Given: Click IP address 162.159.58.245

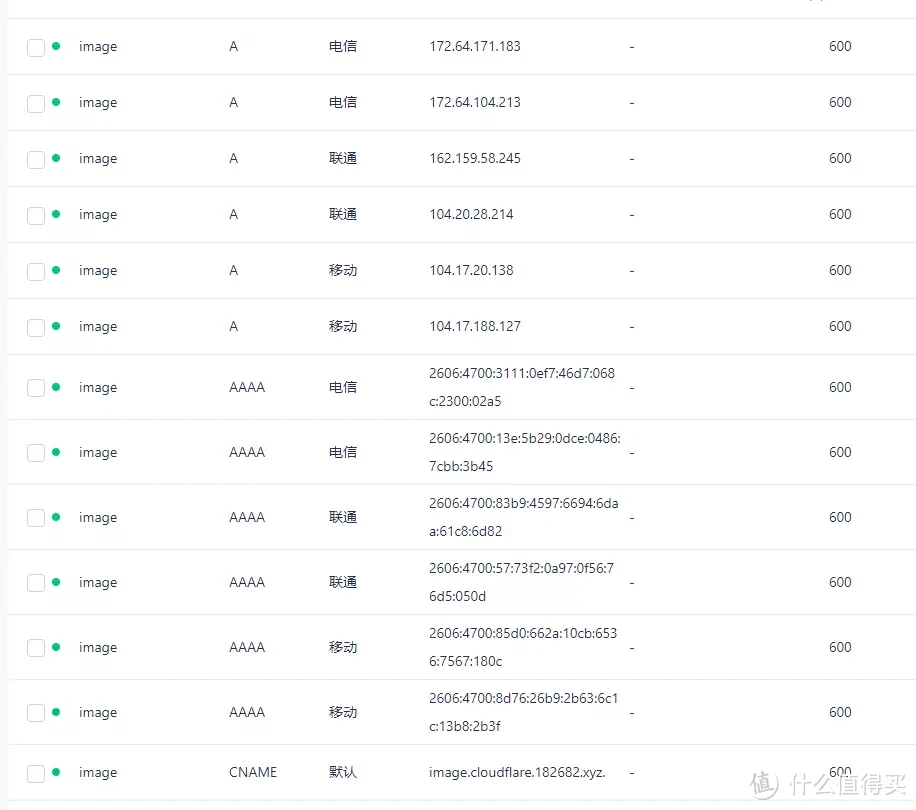Looking at the screenshot, I should coord(474,158).
